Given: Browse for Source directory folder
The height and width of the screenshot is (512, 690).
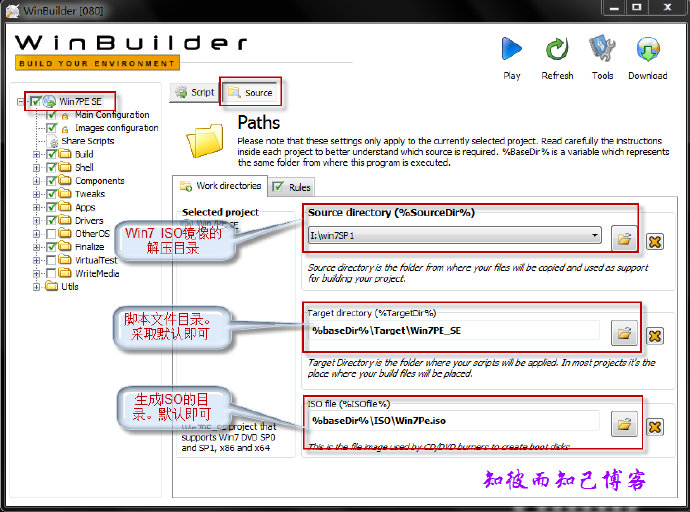Looking at the screenshot, I should [x=624, y=239].
